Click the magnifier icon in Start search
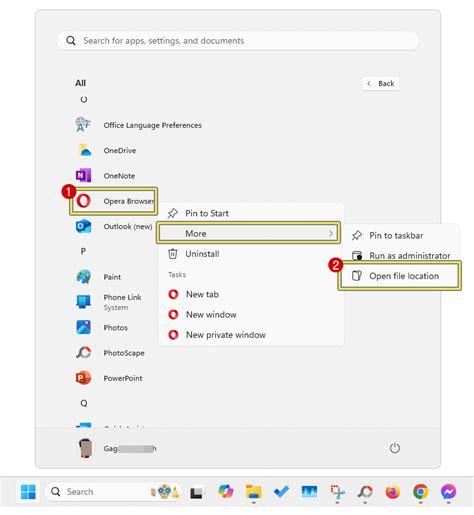This screenshot has width=474, height=515. point(71,41)
